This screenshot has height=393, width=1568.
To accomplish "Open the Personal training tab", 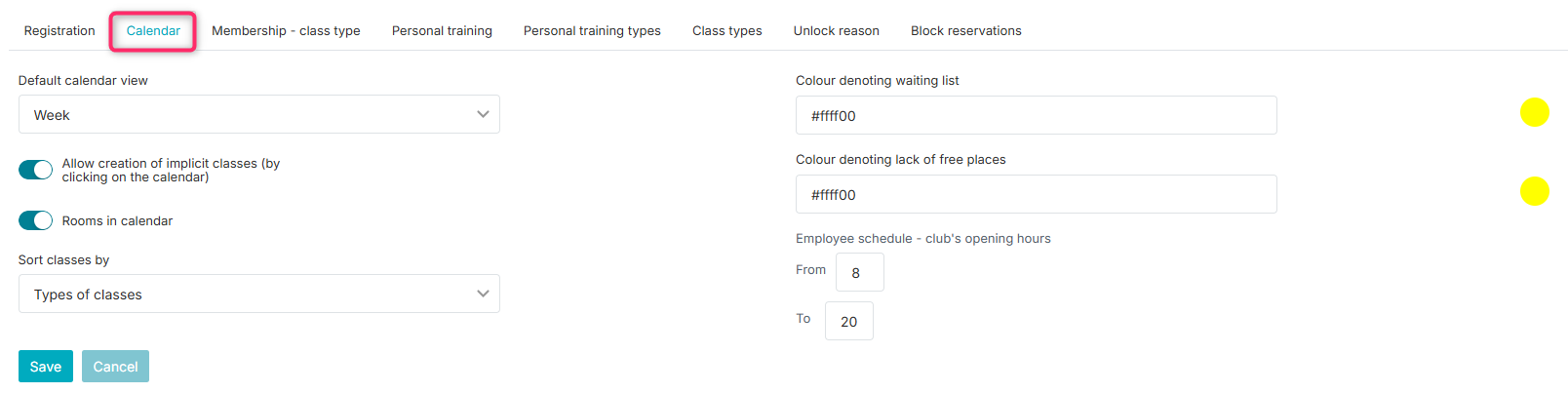I will click(x=442, y=31).
